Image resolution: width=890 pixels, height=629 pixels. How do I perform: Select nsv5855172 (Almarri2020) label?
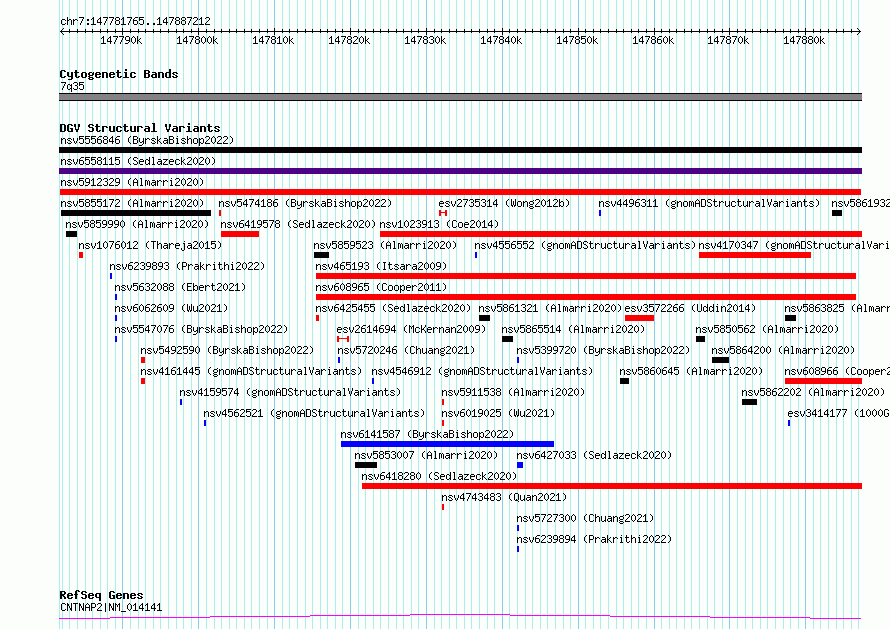tap(132, 203)
